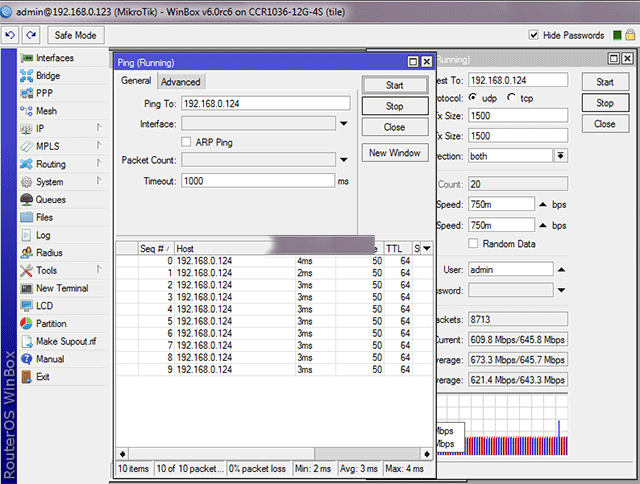Click Start in the Ping window
Viewport: 640px width, 484px height.
point(395,85)
